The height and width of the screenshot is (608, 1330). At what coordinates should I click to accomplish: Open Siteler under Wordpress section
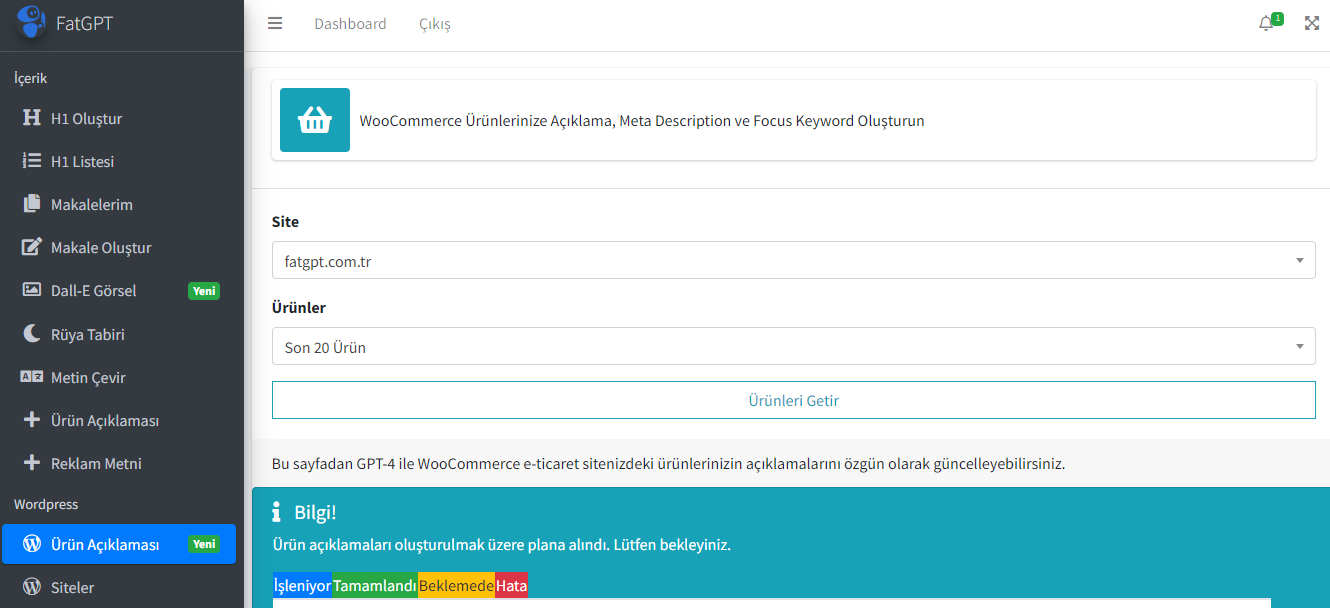tap(119, 587)
